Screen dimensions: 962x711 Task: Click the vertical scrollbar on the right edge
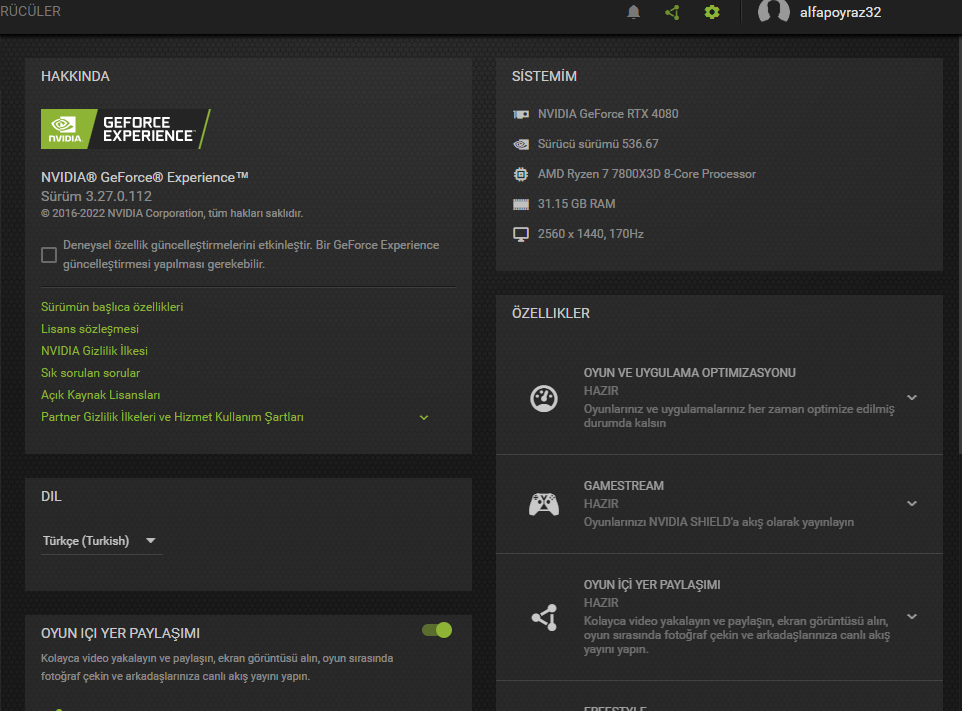click(959, 245)
